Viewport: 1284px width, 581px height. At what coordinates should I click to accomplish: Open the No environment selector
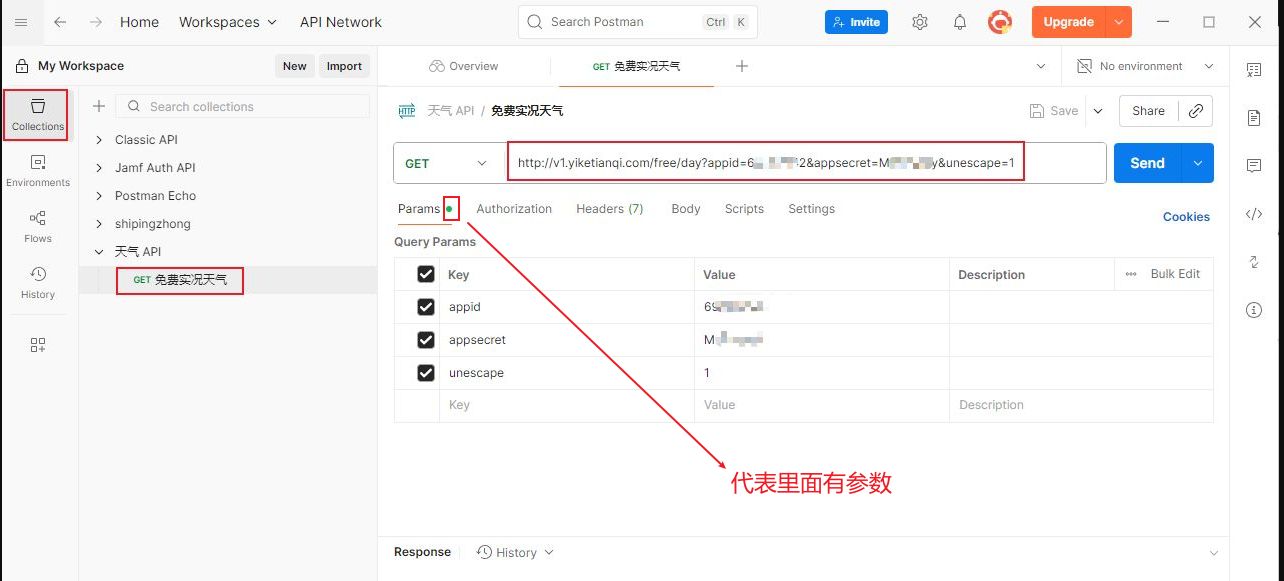point(1145,66)
